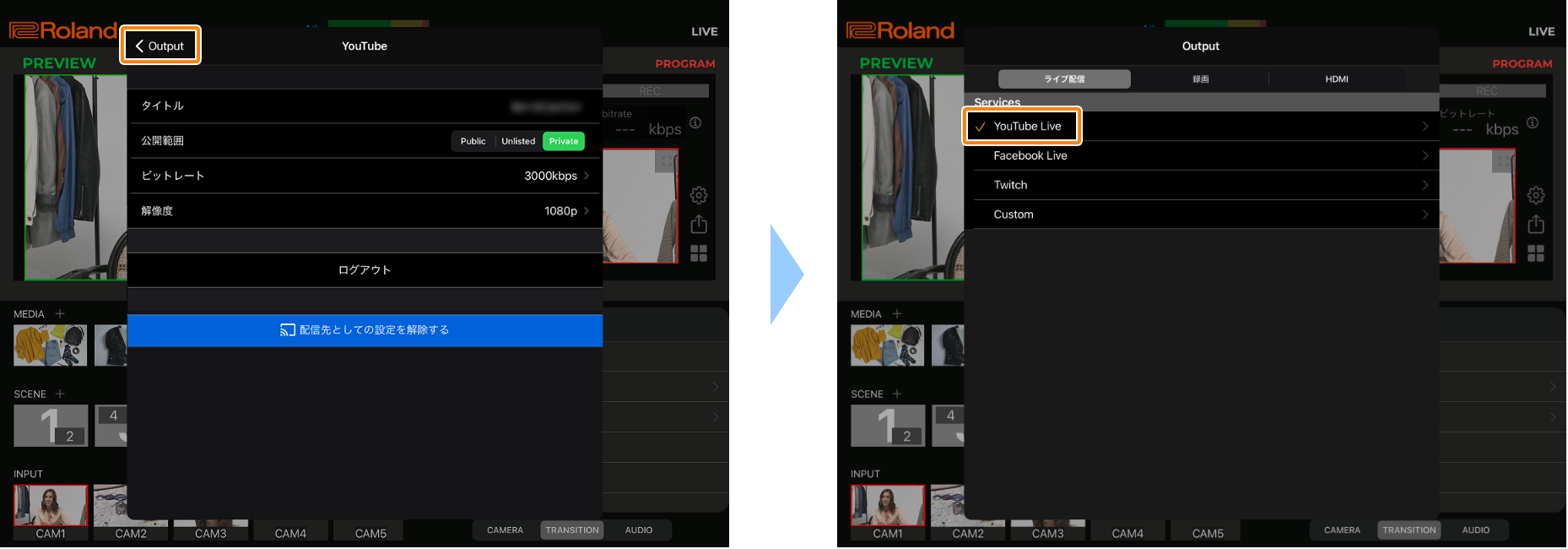Add media with plus icon in right screen
This screenshot has height=549, width=1568.
(x=897, y=313)
